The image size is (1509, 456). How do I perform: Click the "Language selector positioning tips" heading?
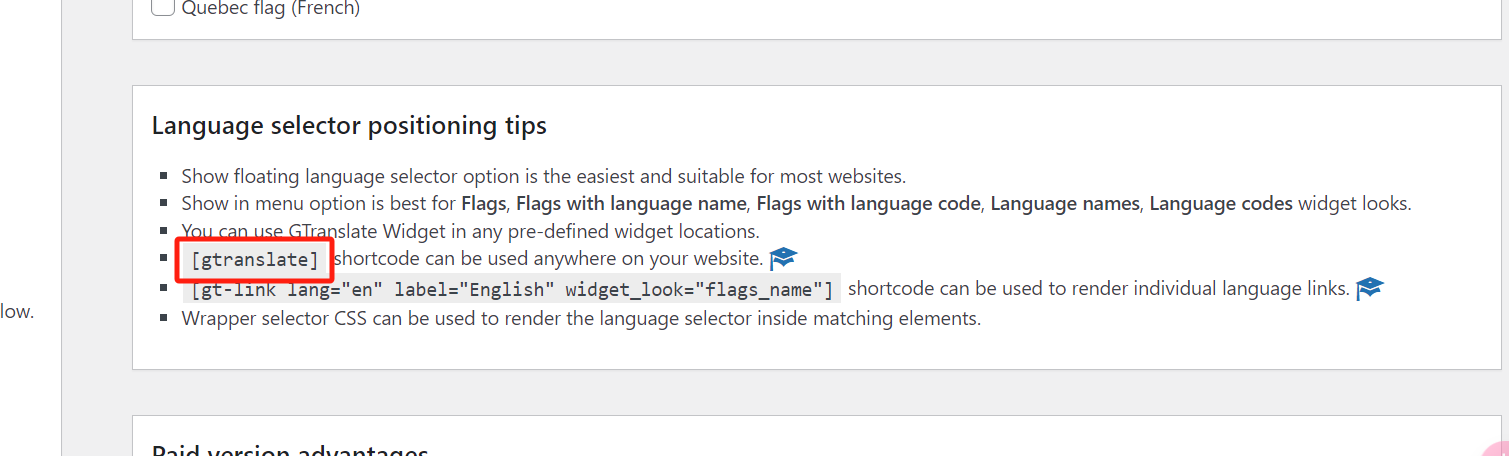point(349,126)
